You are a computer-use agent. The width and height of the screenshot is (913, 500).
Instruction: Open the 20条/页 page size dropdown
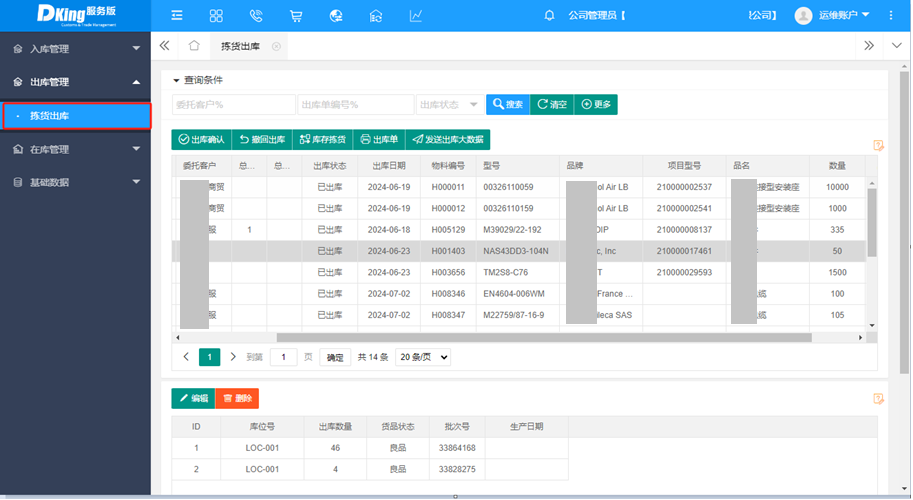(423, 357)
